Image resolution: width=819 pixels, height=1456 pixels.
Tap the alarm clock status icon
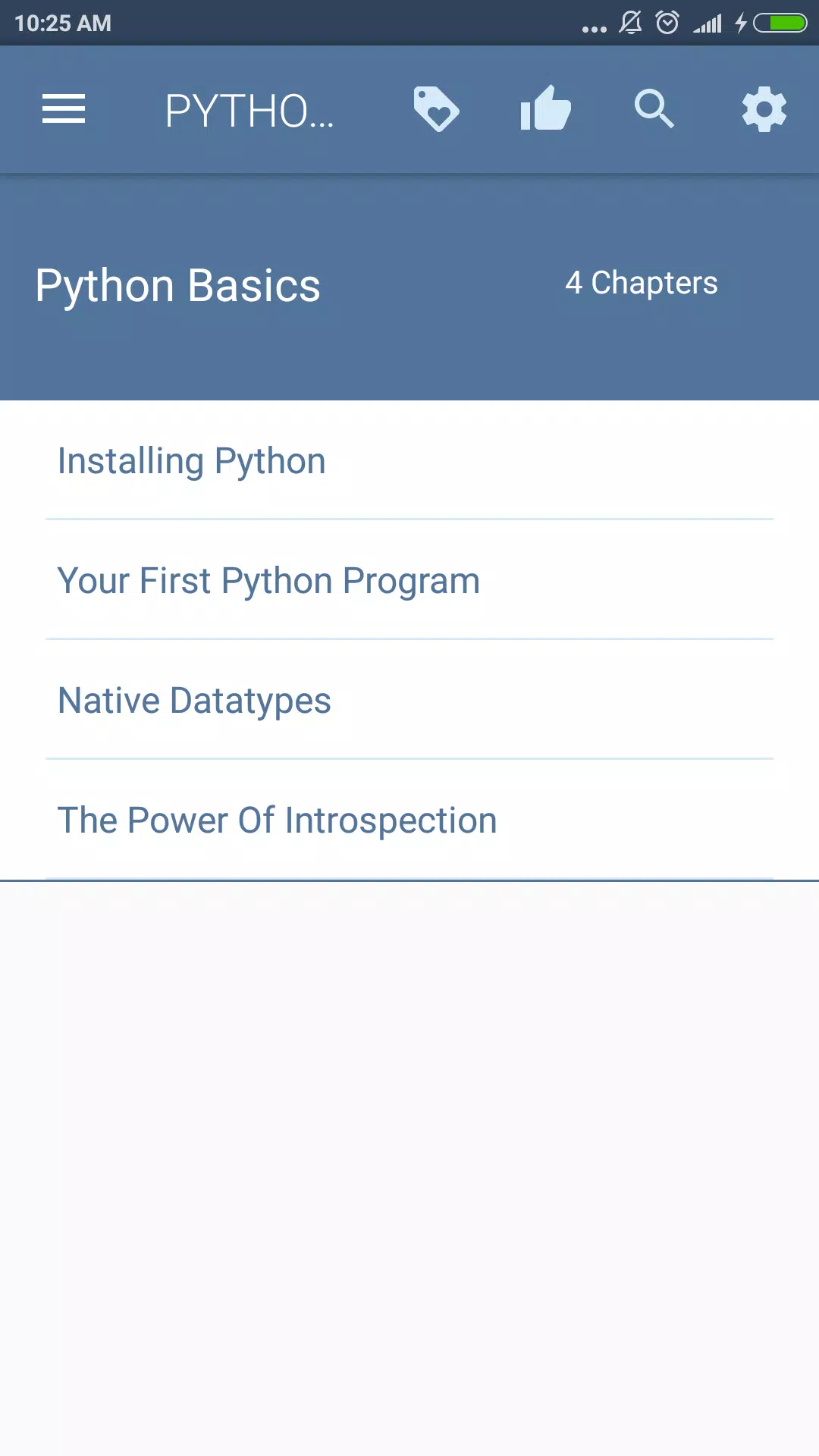coord(667,23)
